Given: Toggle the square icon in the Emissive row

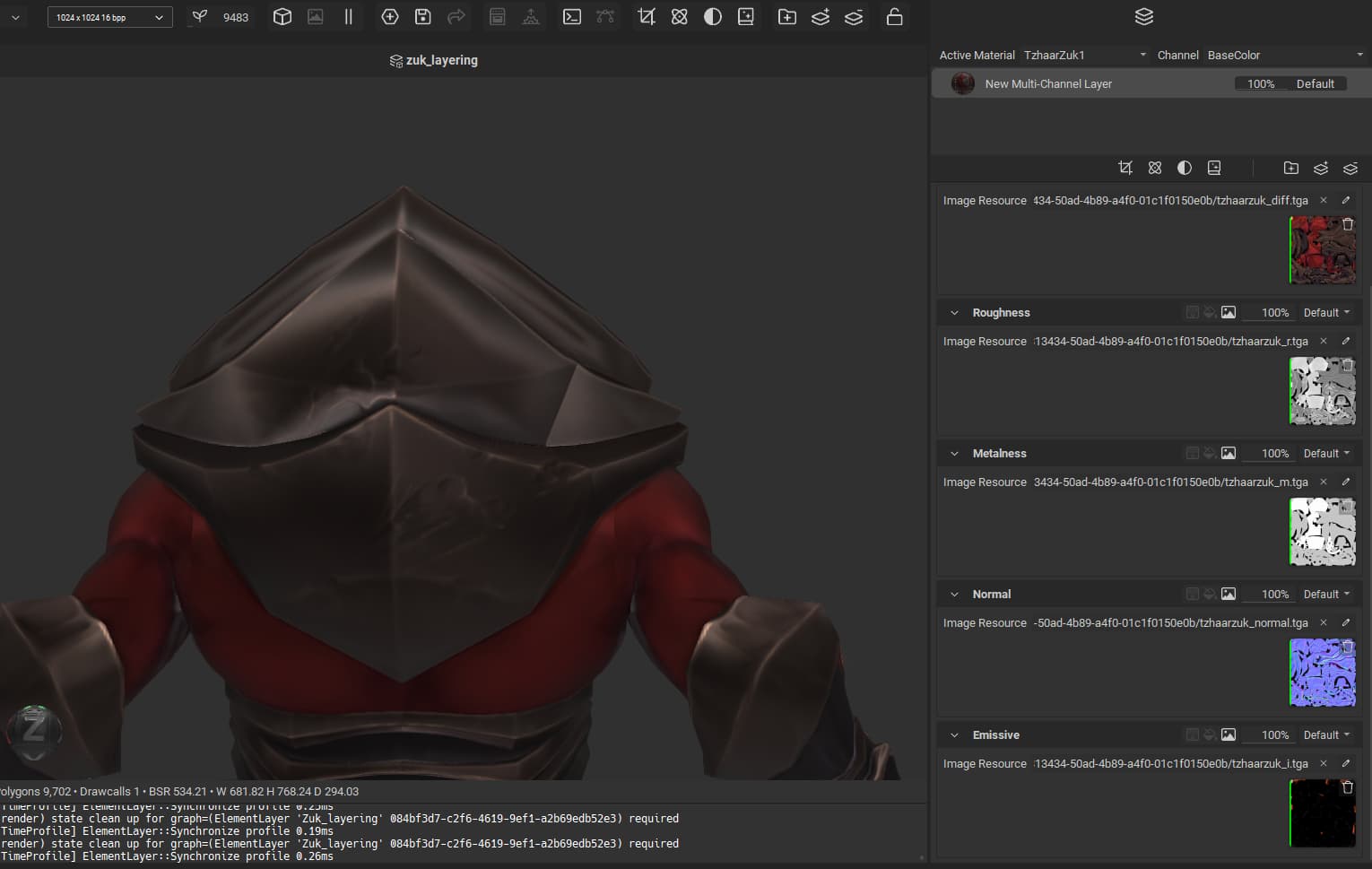Looking at the screenshot, I should tap(1193, 734).
